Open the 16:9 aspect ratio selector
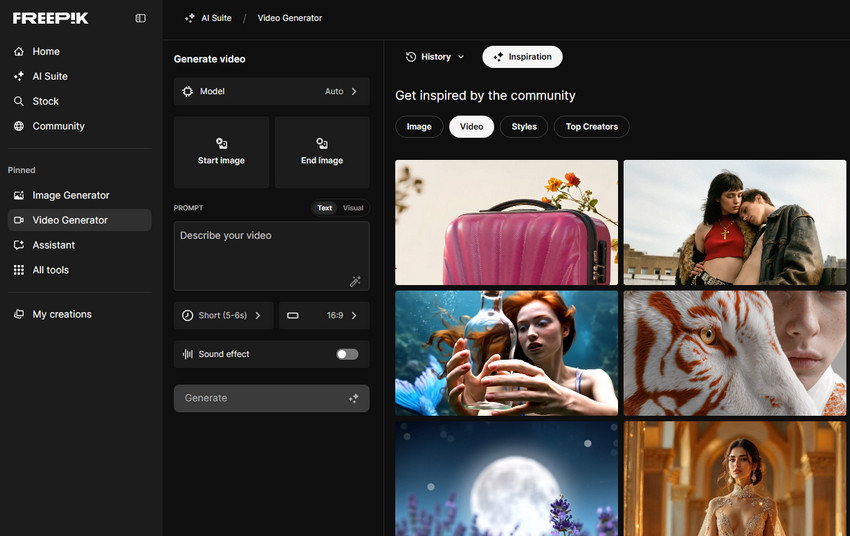 pos(323,315)
